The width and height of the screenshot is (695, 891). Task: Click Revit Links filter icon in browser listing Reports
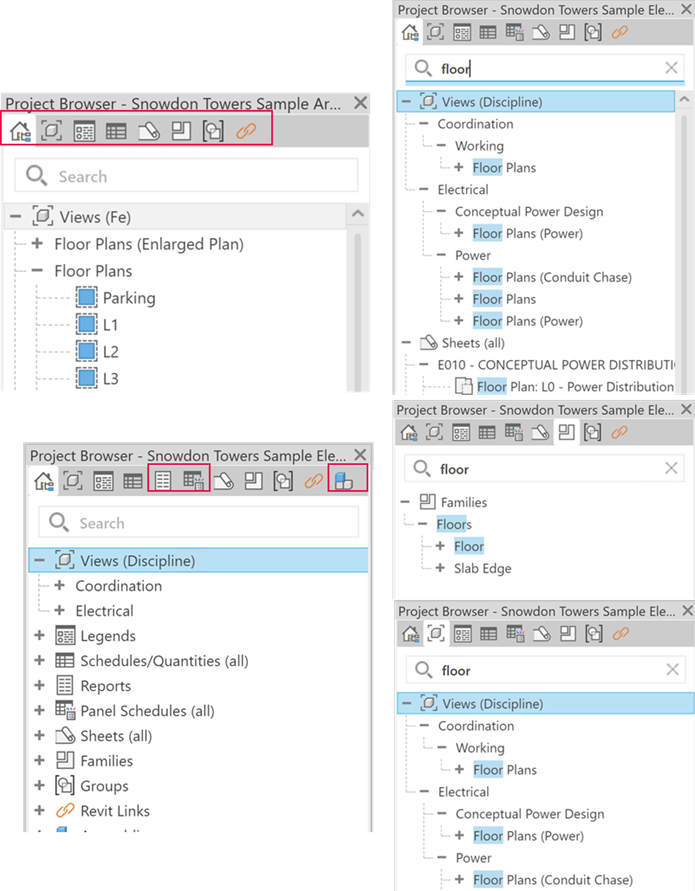coord(314,481)
